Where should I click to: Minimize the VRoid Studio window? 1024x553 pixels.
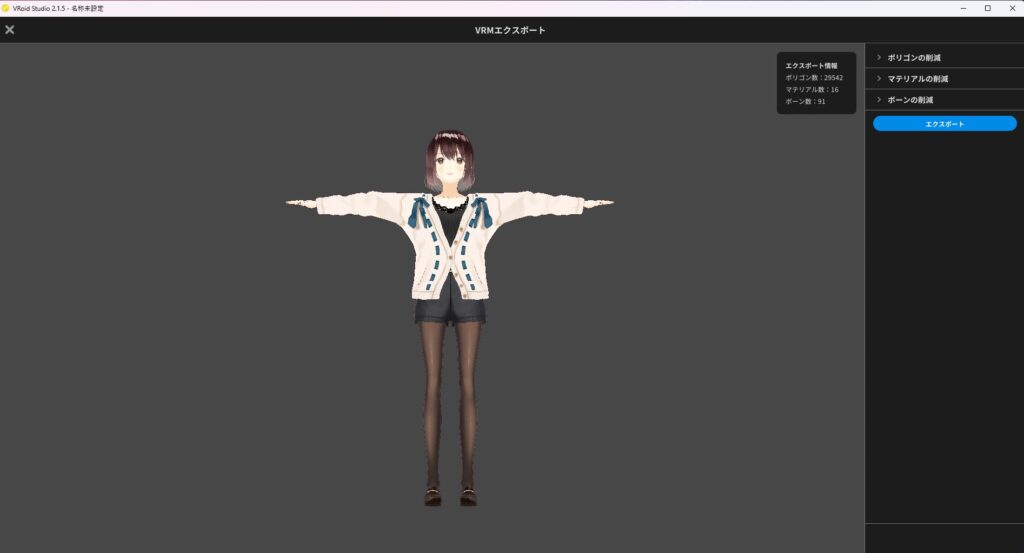tap(961, 8)
